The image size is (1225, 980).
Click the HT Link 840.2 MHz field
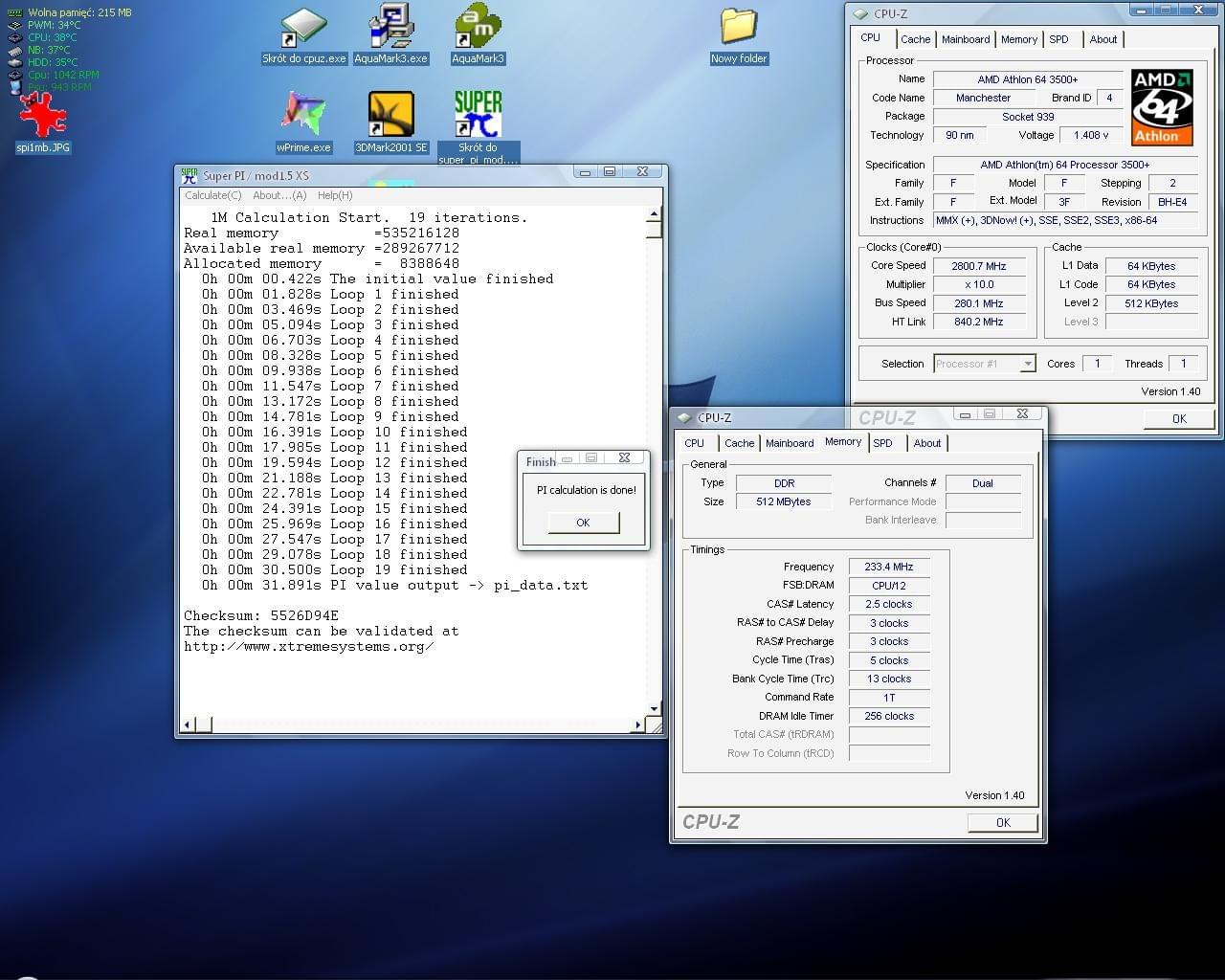pyautogui.click(x=979, y=322)
